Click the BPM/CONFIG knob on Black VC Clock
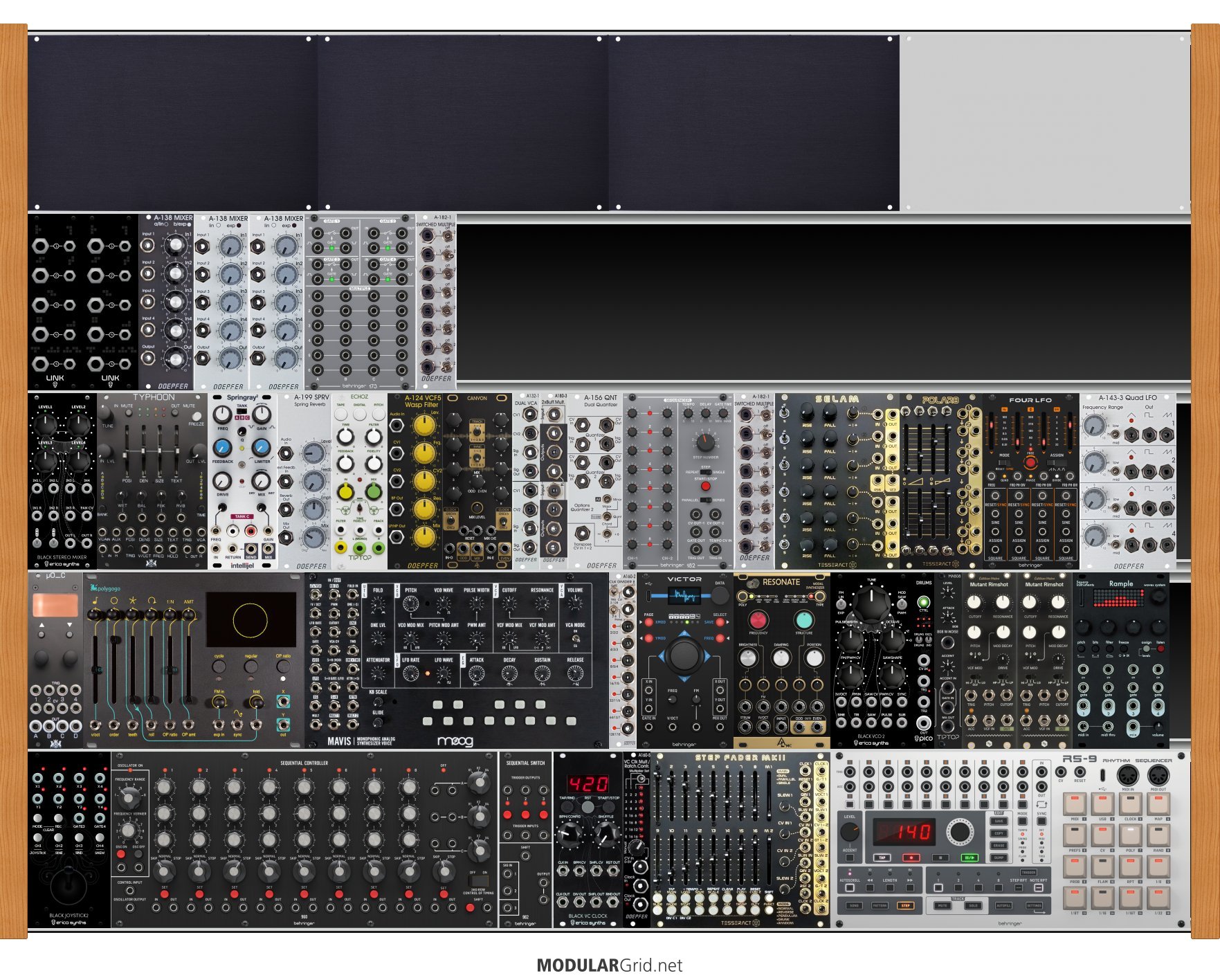1220x980 pixels. pos(570,835)
